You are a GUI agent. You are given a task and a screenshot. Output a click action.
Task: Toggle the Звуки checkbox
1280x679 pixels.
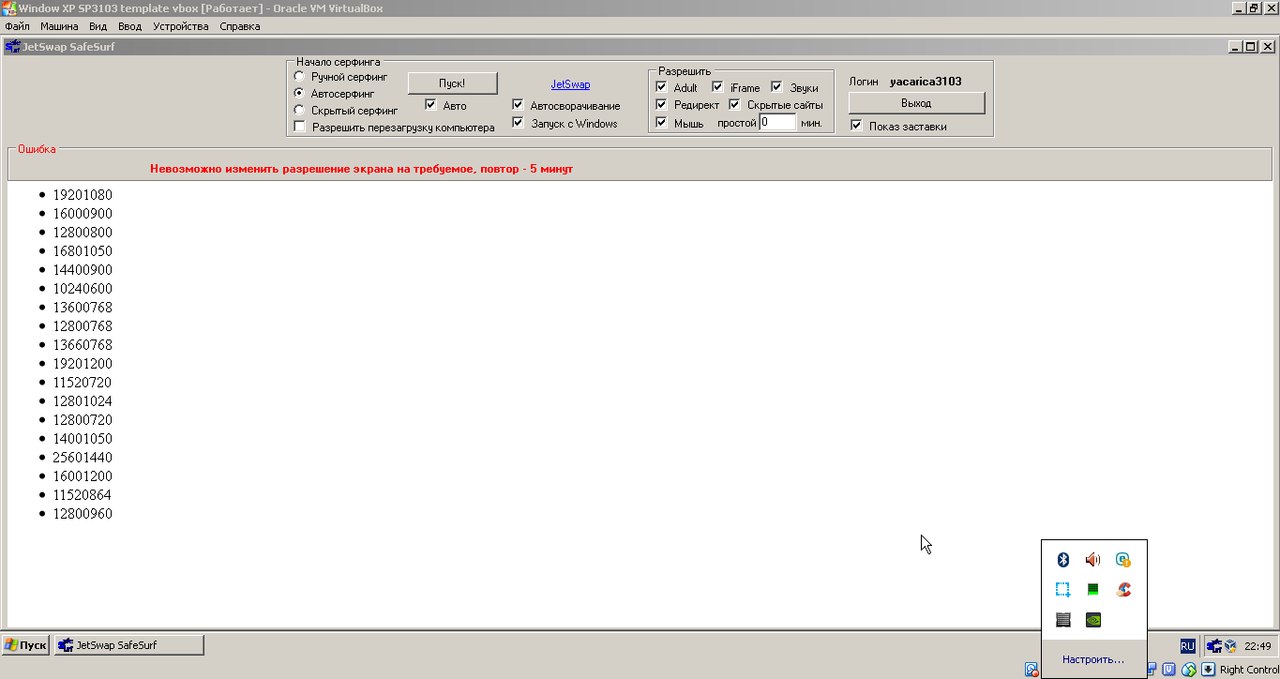click(x=777, y=88)
